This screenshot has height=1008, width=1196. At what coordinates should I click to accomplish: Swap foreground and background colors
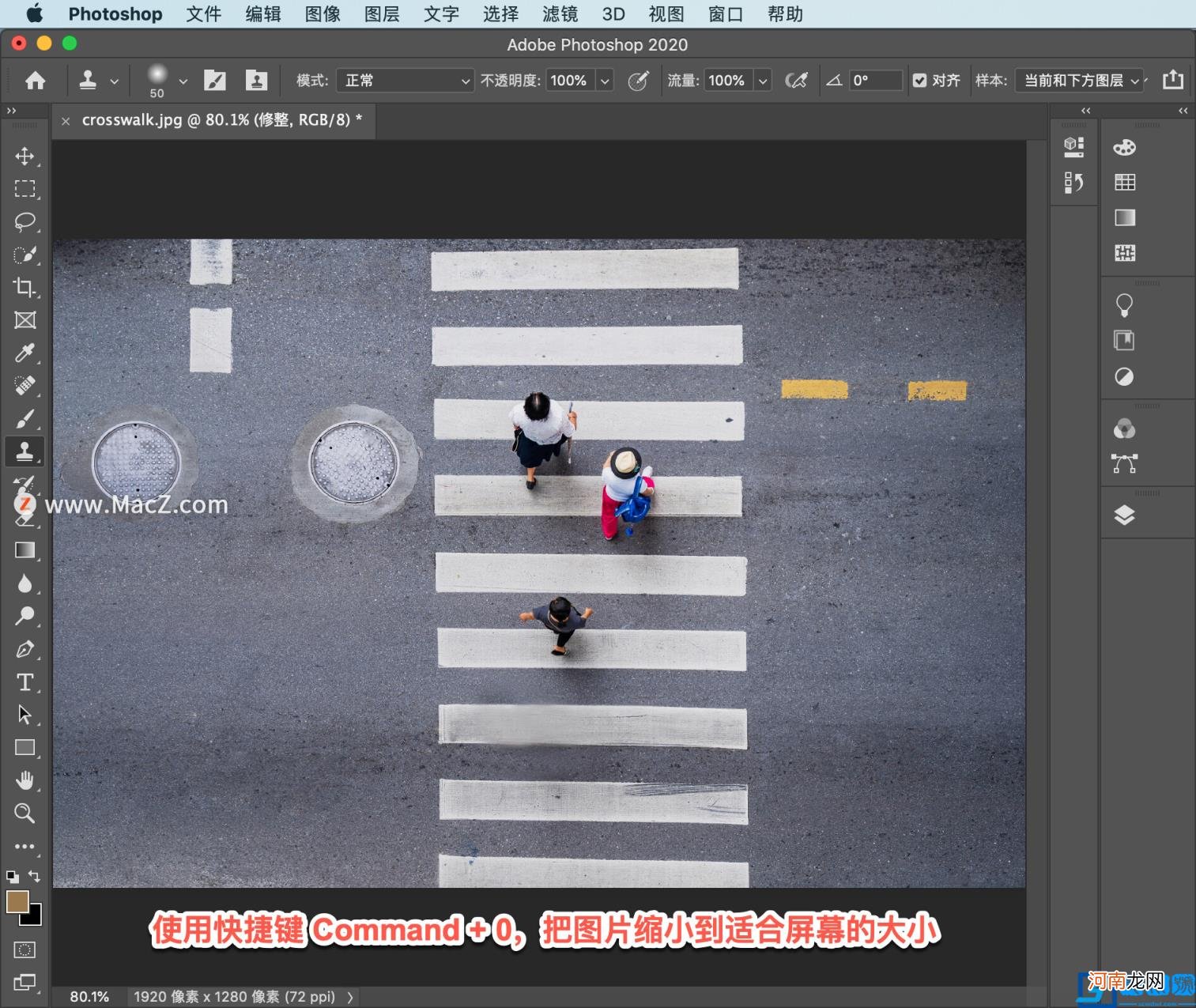34,876
